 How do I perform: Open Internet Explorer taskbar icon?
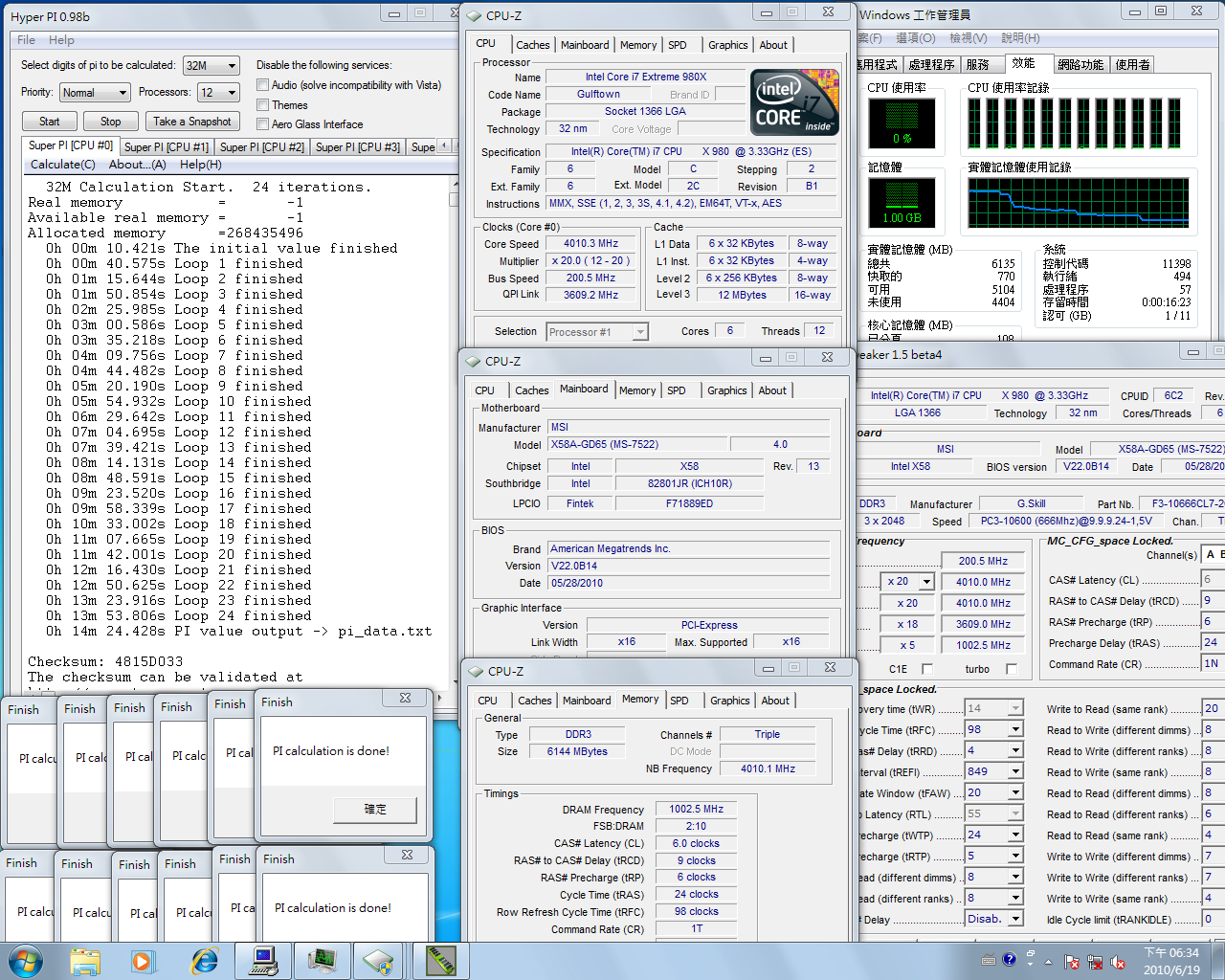pyautogui.click(x=204, y=961)
